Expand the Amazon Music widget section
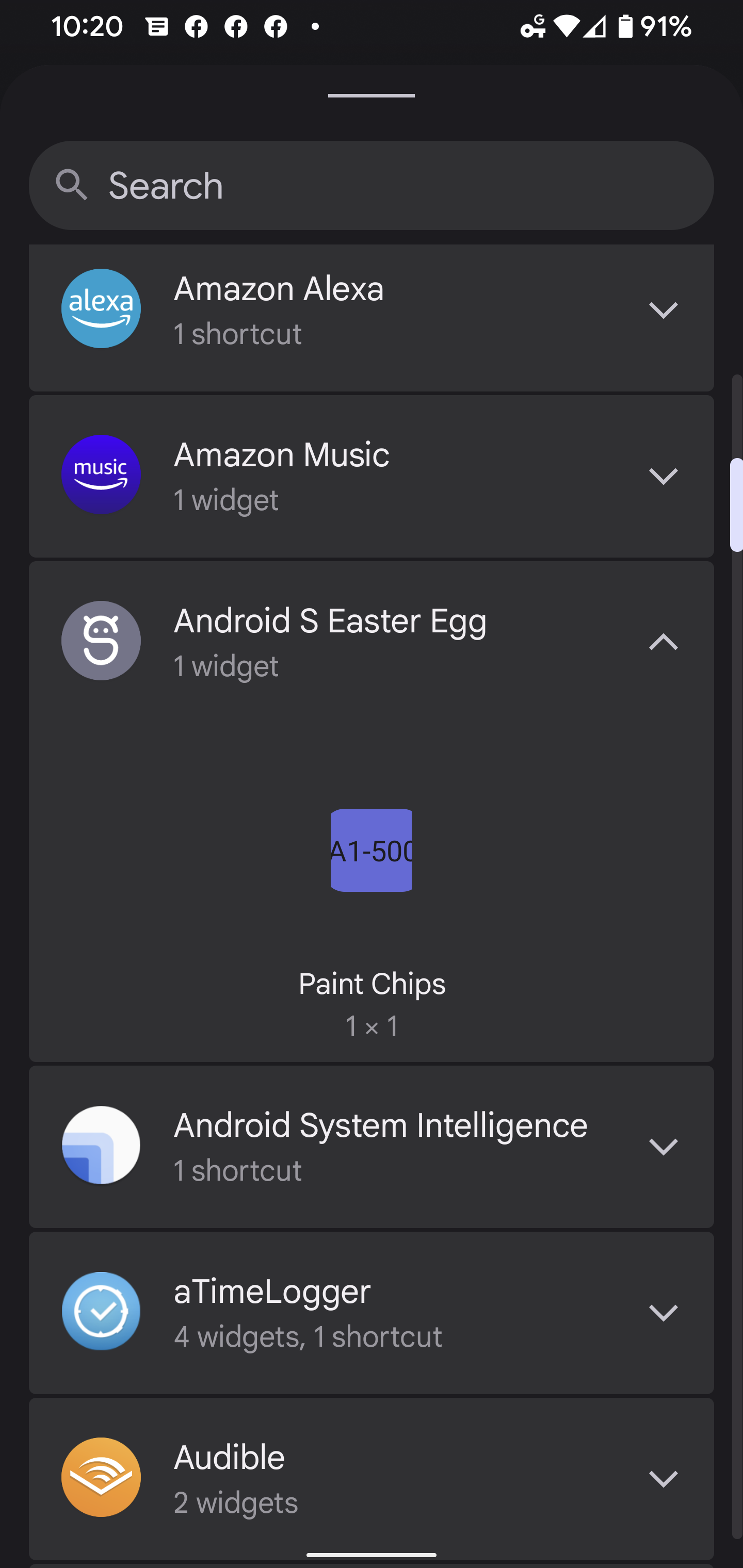 pyautogui.click(x=663, y=476)
